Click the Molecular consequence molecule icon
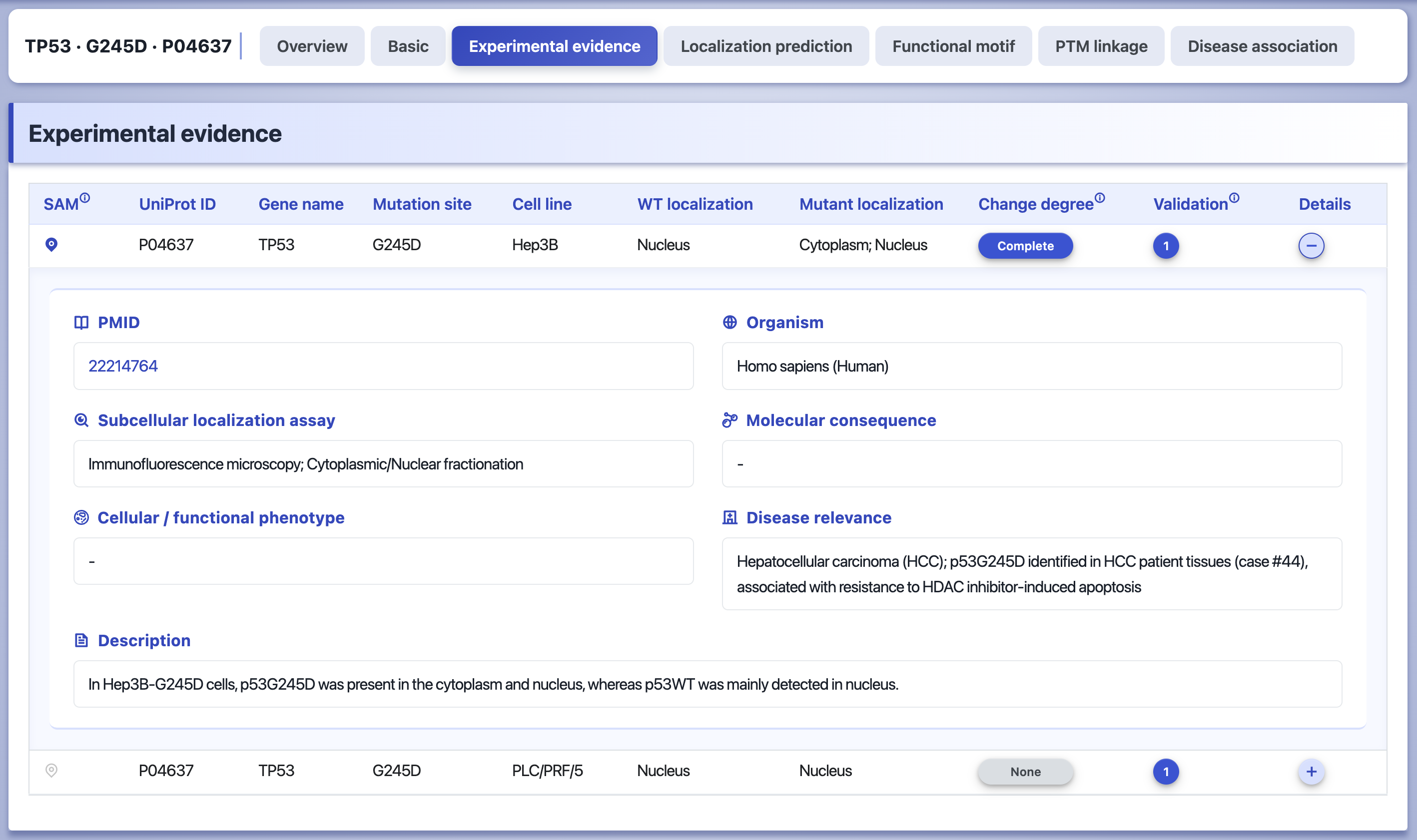Screen dimensions: 1417x840 click(730, 420)
